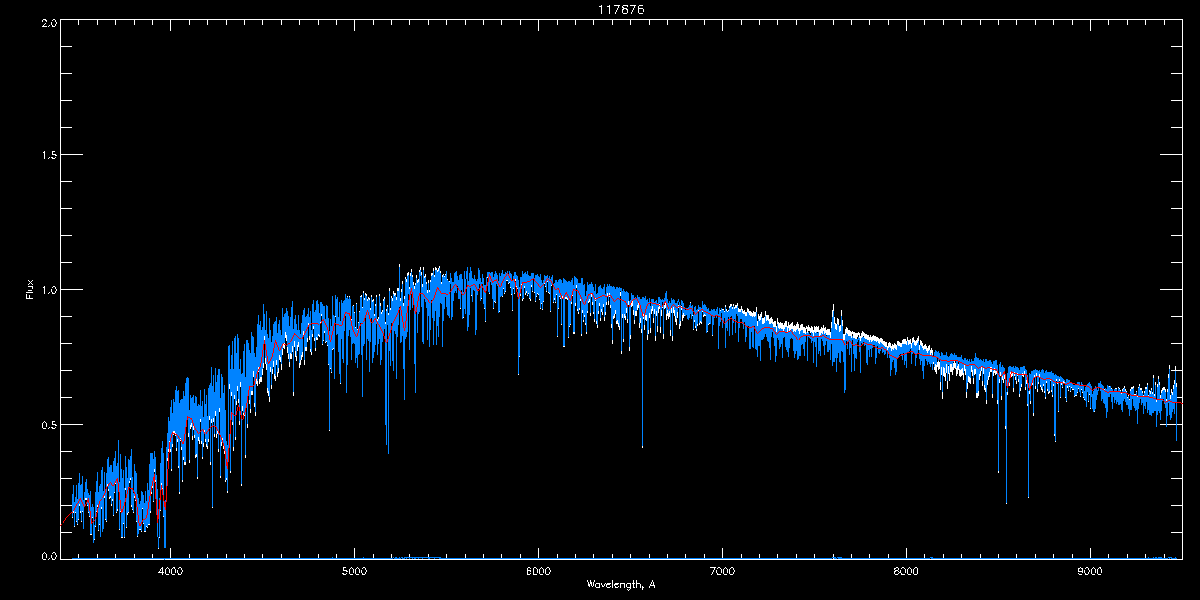Click the 1.0 y-axis tick label
Screen dimensions: 1200x600
(x=49, y=290)
